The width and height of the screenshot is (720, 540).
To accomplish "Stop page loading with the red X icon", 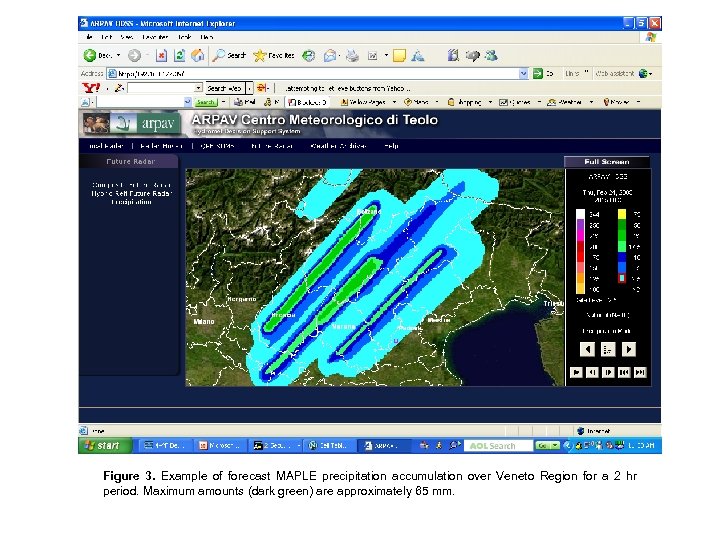I will click(x=161, y=56).
